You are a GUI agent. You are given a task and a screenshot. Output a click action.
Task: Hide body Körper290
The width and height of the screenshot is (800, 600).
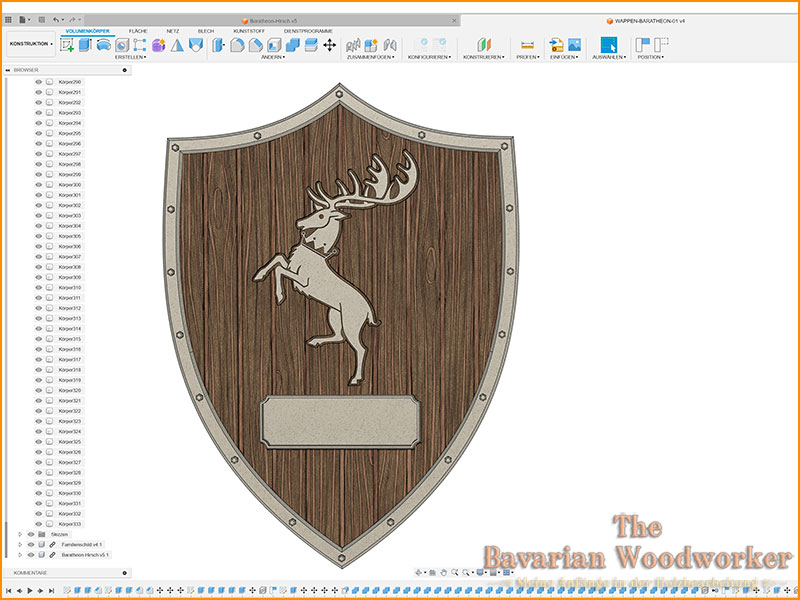(38, 82)
